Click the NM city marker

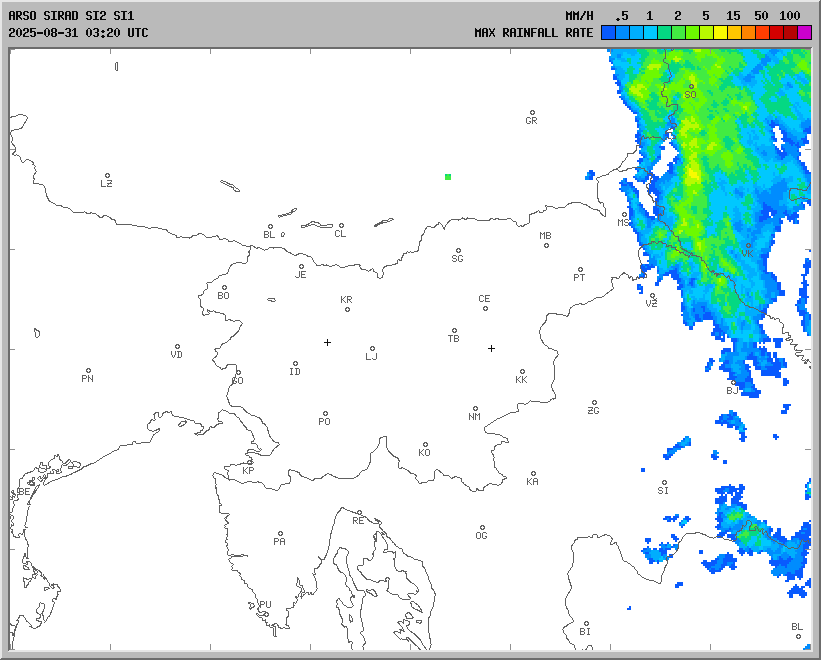[x=475, y=408]
